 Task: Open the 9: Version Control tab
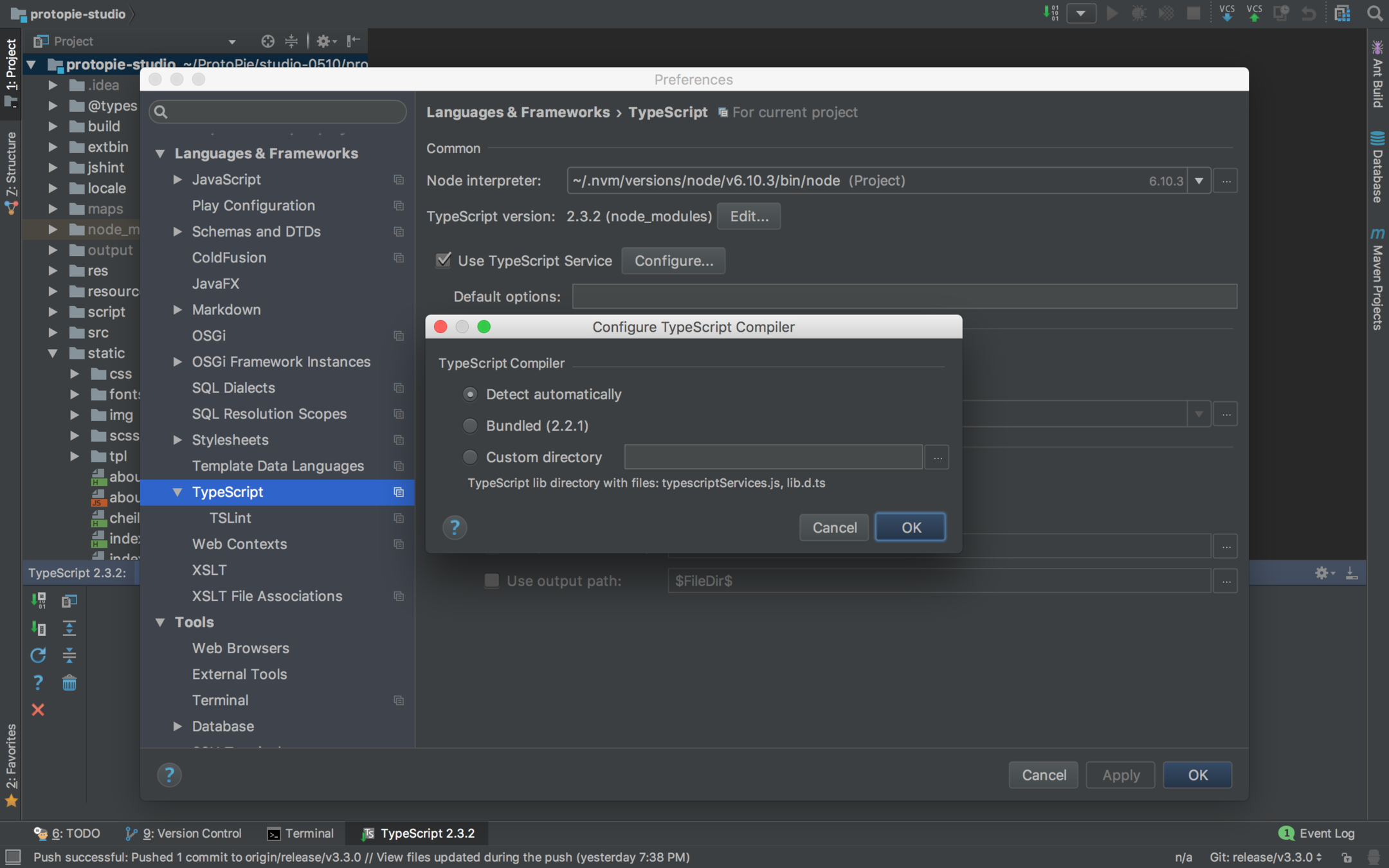(184, 833)
